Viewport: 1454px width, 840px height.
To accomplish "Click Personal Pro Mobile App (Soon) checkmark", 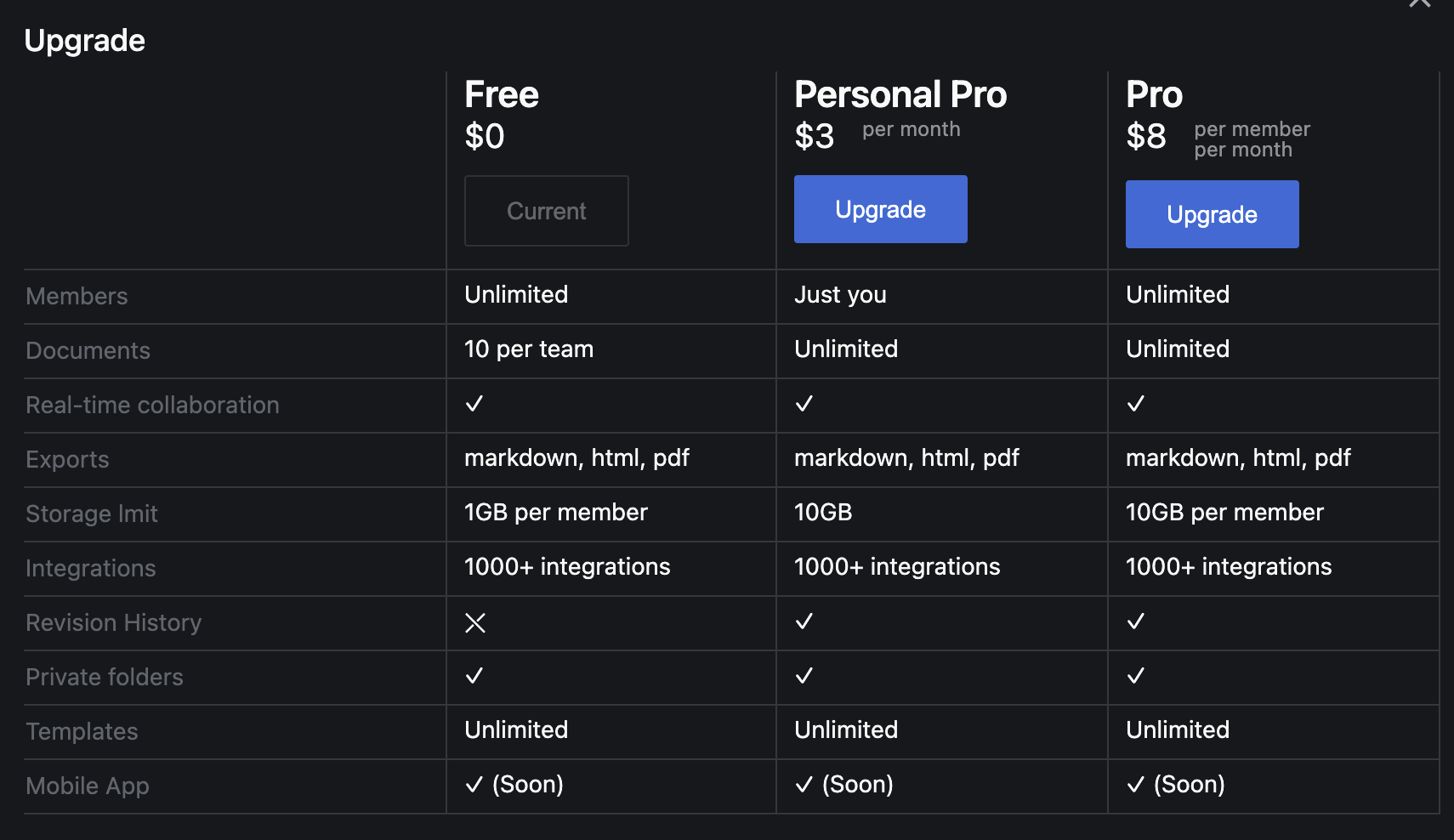I will tap(804, 785).
